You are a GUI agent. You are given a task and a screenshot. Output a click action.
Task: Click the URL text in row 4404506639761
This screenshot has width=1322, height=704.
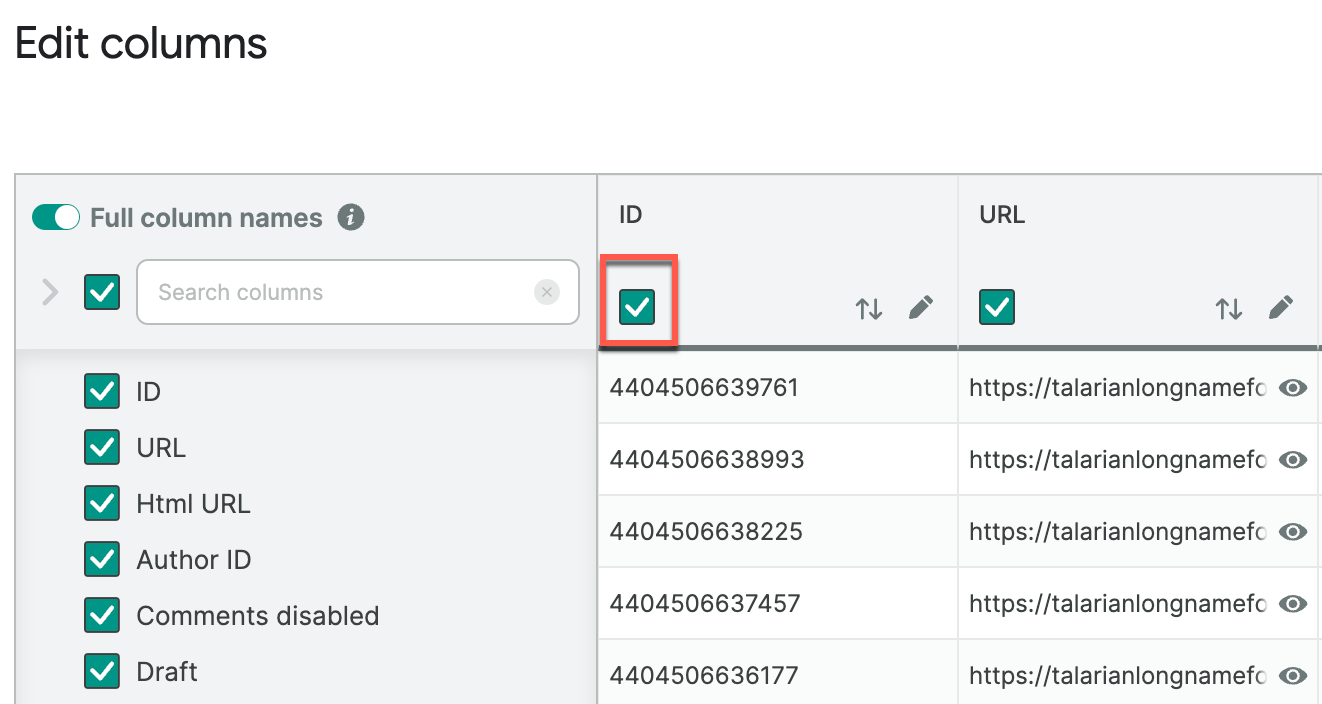[x=1118, y=388]
